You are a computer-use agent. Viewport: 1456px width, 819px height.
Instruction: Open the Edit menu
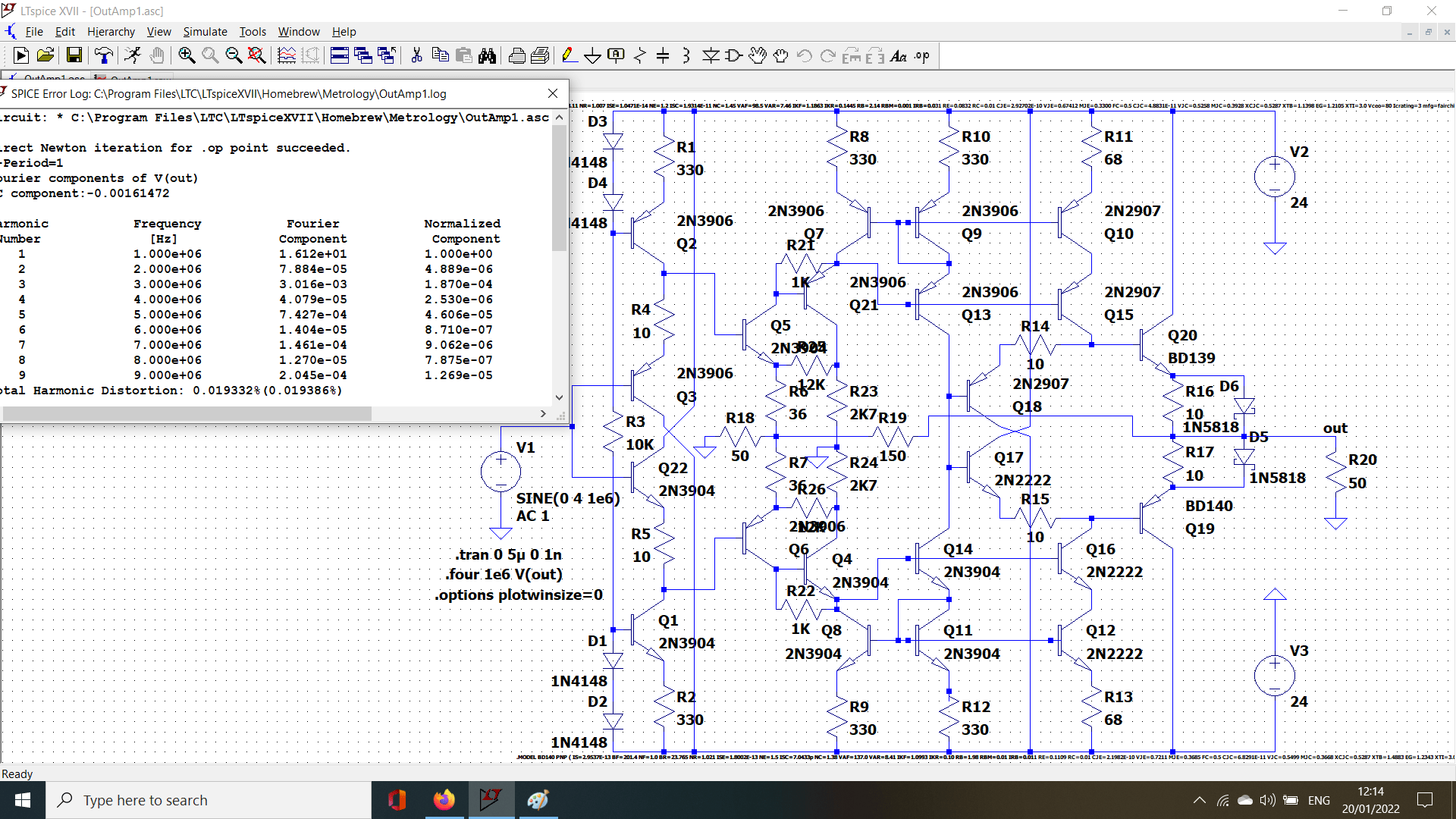tap(65, 31)
